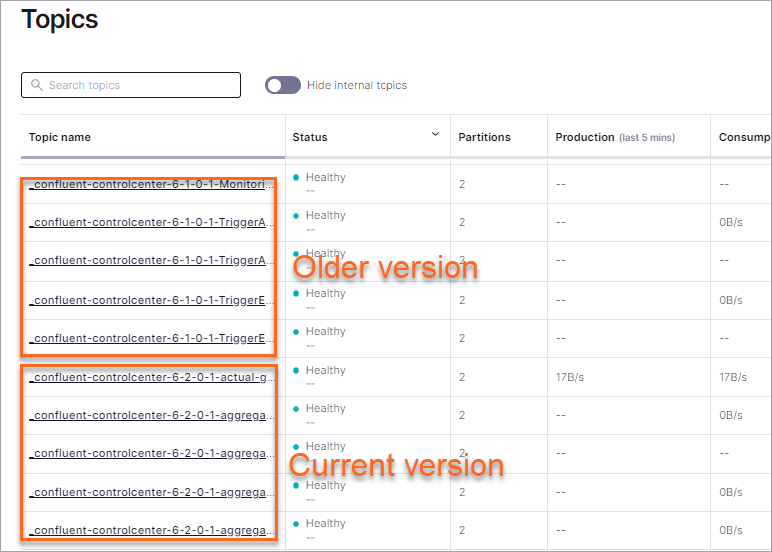Open the _confluent-controlcenter-6-1-0-1-Monitori topic
The width and height of the screenshot is (772, 552).
point(151,185)
